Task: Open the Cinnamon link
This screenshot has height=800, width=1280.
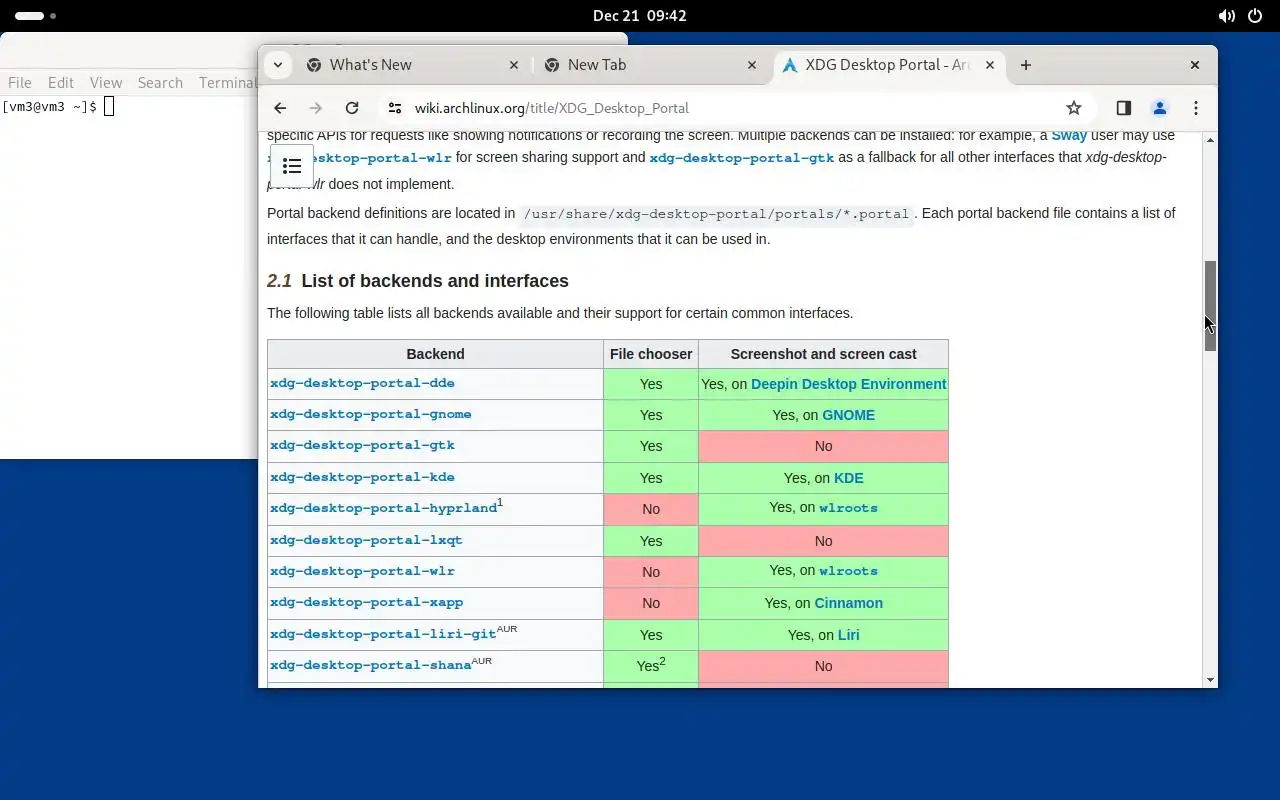Action: (x=849, y=603)
